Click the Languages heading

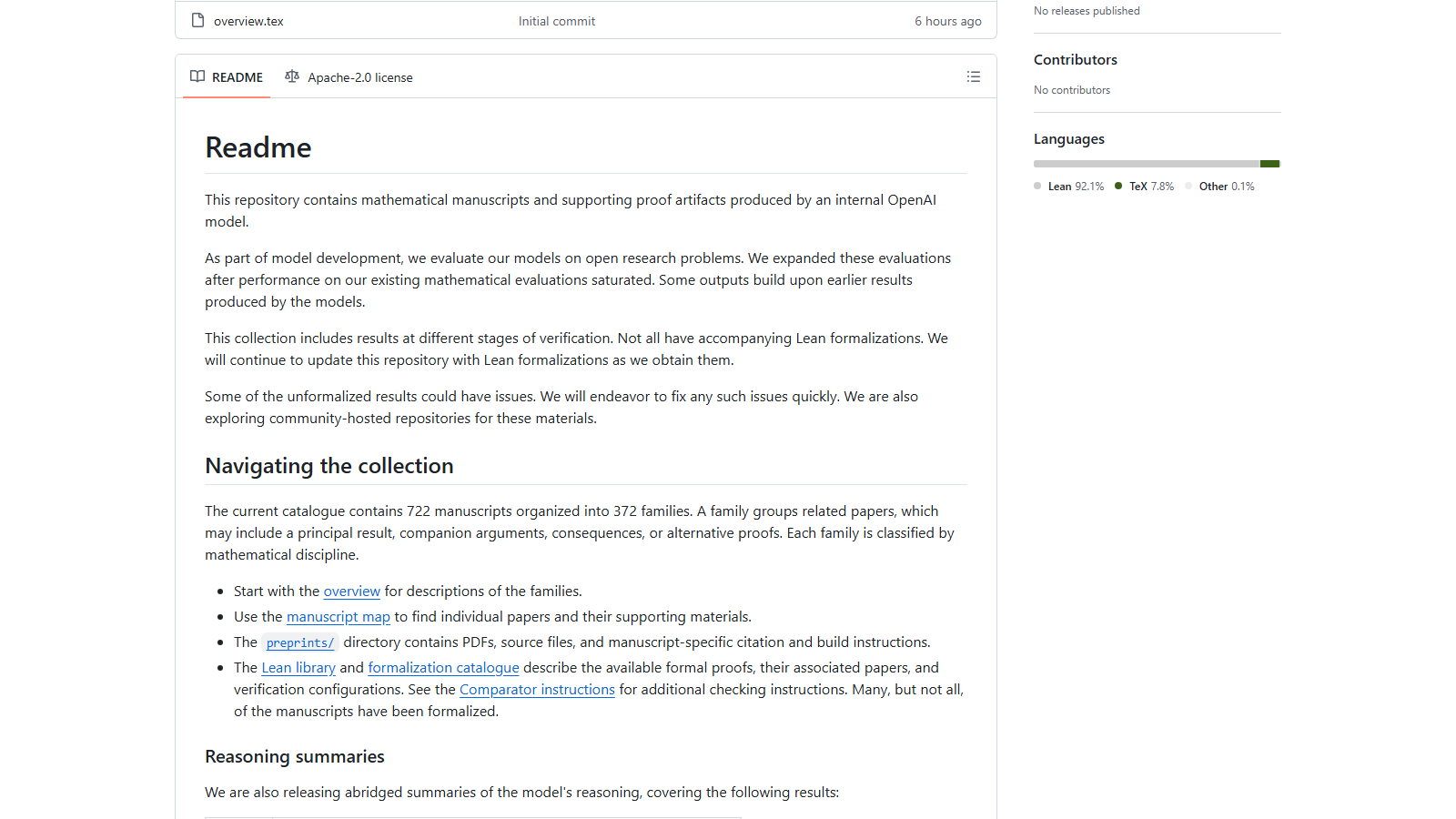[x=1069, y=139]
